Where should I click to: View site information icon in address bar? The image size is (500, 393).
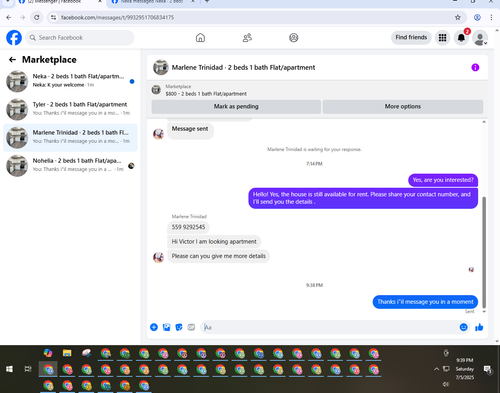pos(53,17)
